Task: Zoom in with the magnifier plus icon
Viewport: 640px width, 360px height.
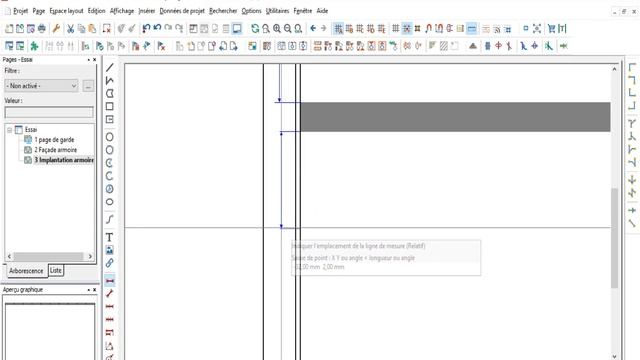Action: tap(277, 29)
